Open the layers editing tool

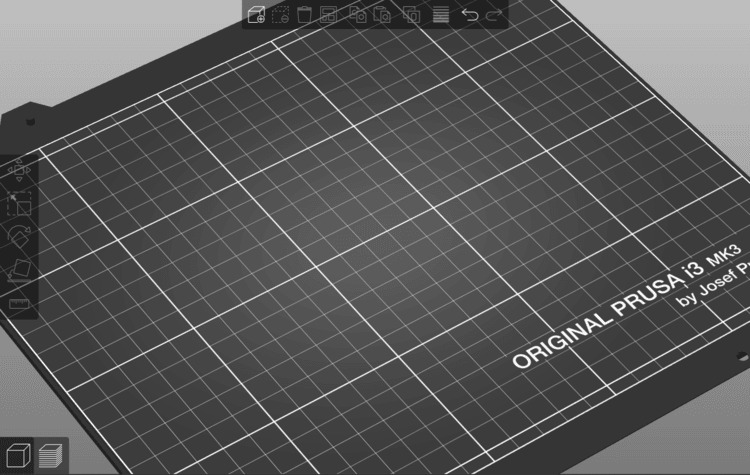441,14
